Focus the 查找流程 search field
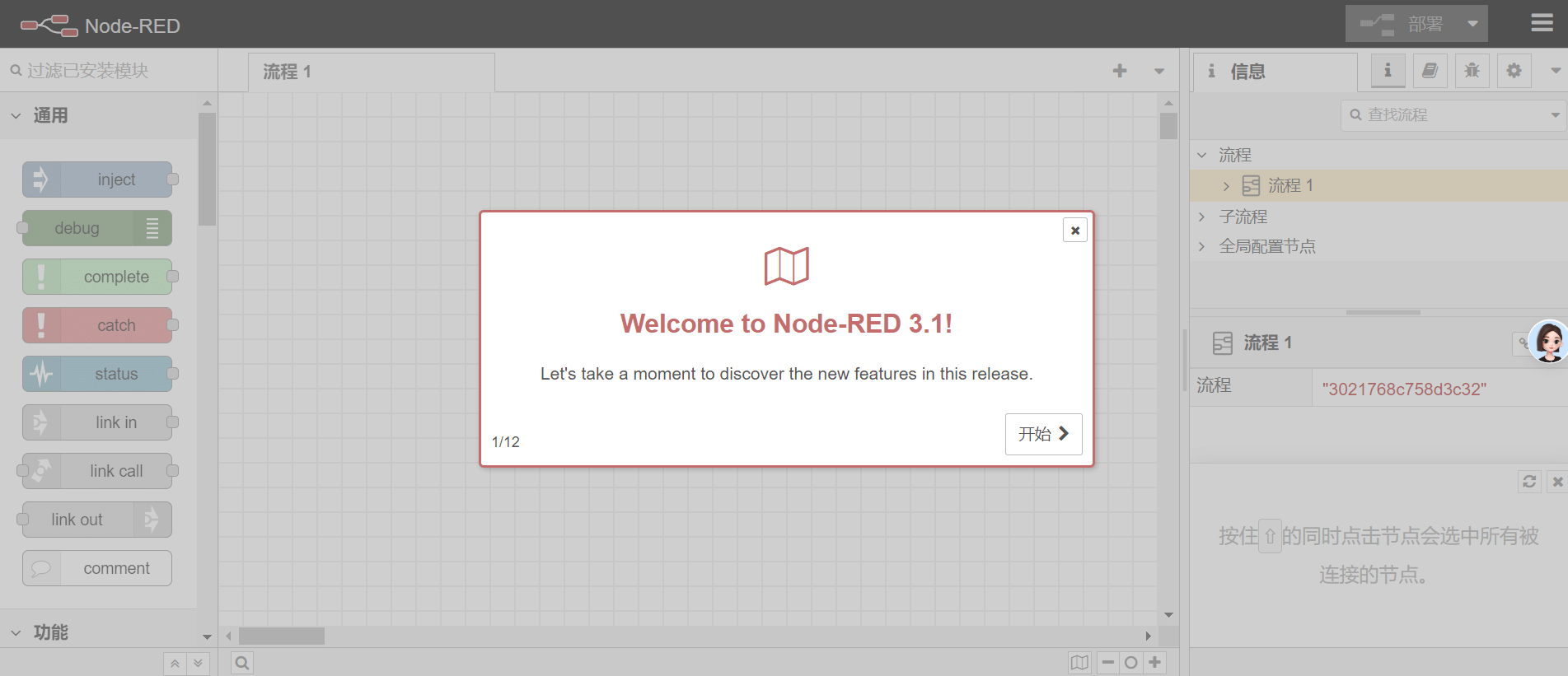The image size is (1568, 676). tap(1444, 115)
